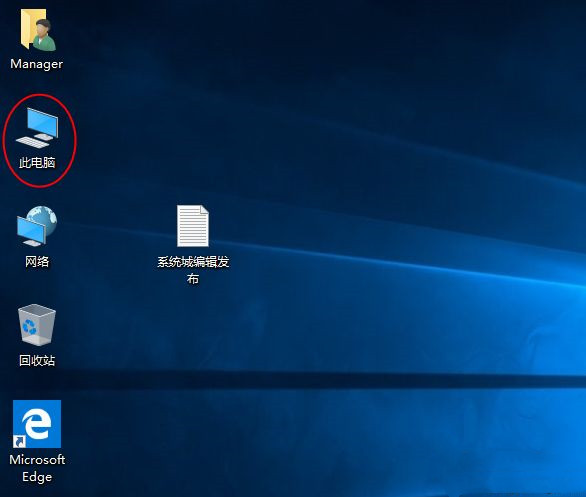The width and height of the screenshot is (586, 497).
Task: Click the "回收站" label text
Action: (x=37, y=360)
